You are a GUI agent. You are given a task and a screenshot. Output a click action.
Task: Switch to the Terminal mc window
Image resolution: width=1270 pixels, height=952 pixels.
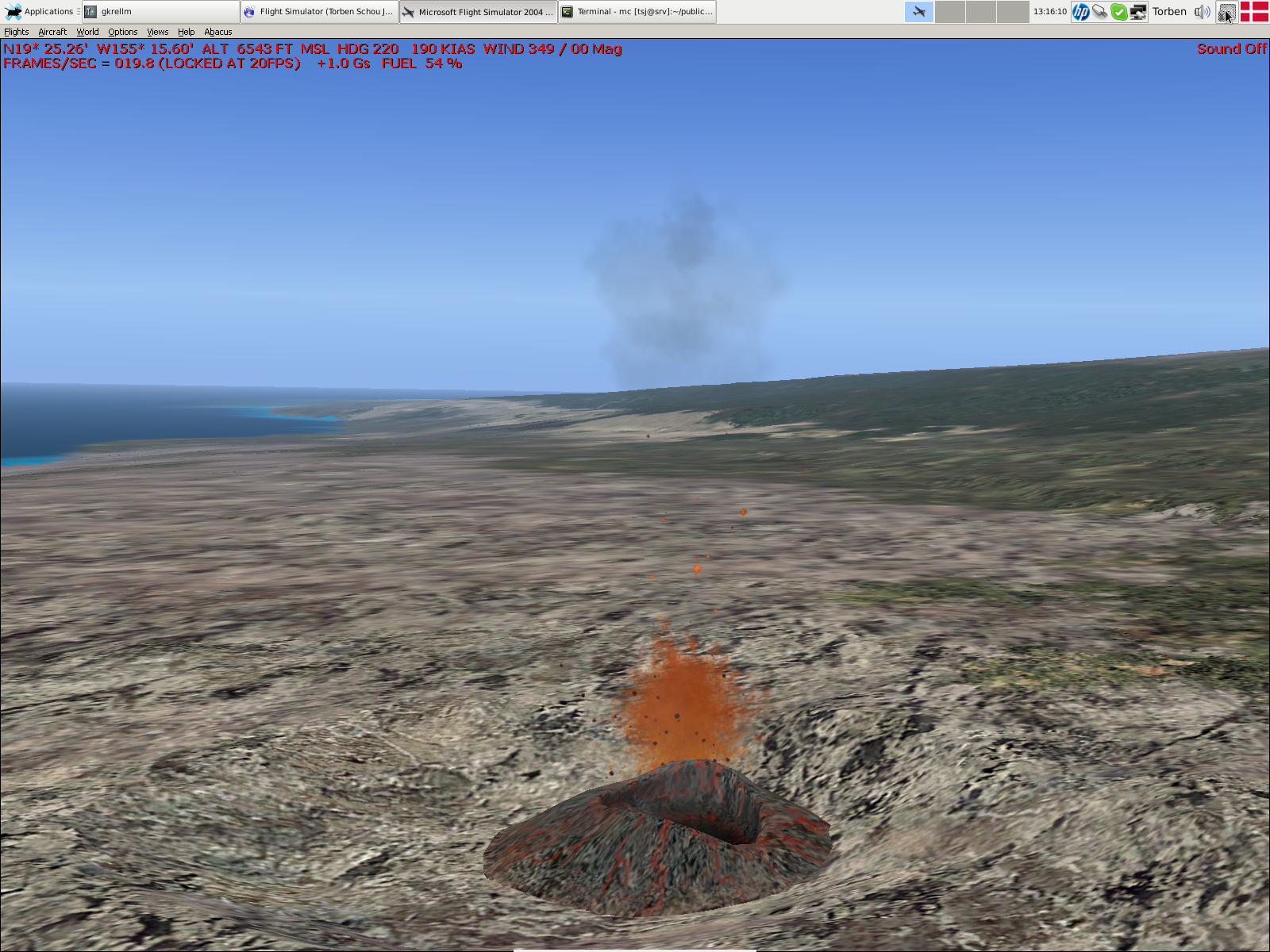pyautogui.click(x=637, y=11)
